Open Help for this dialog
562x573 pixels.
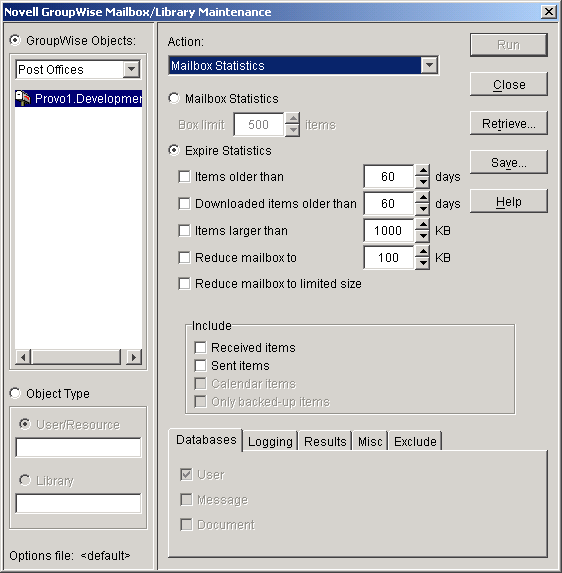pyautogui.click(x=509, y=202)
